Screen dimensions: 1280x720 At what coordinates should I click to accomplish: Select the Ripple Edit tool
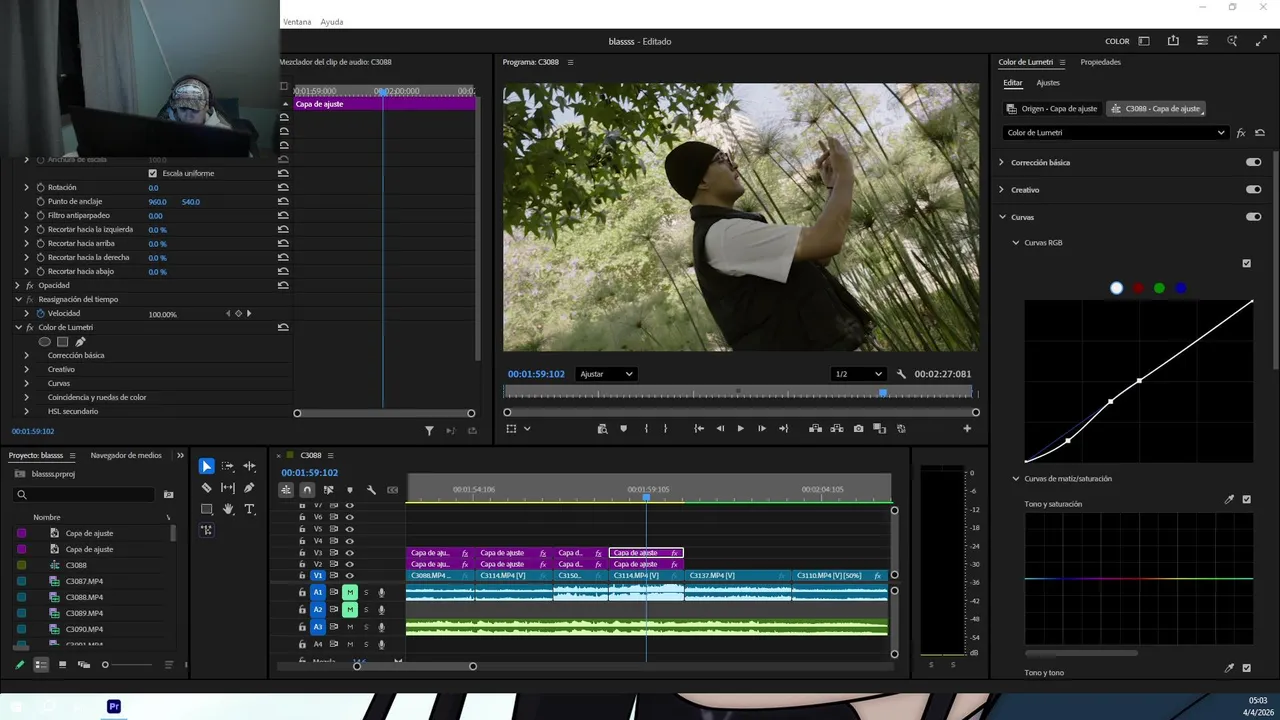click(250, 466)
